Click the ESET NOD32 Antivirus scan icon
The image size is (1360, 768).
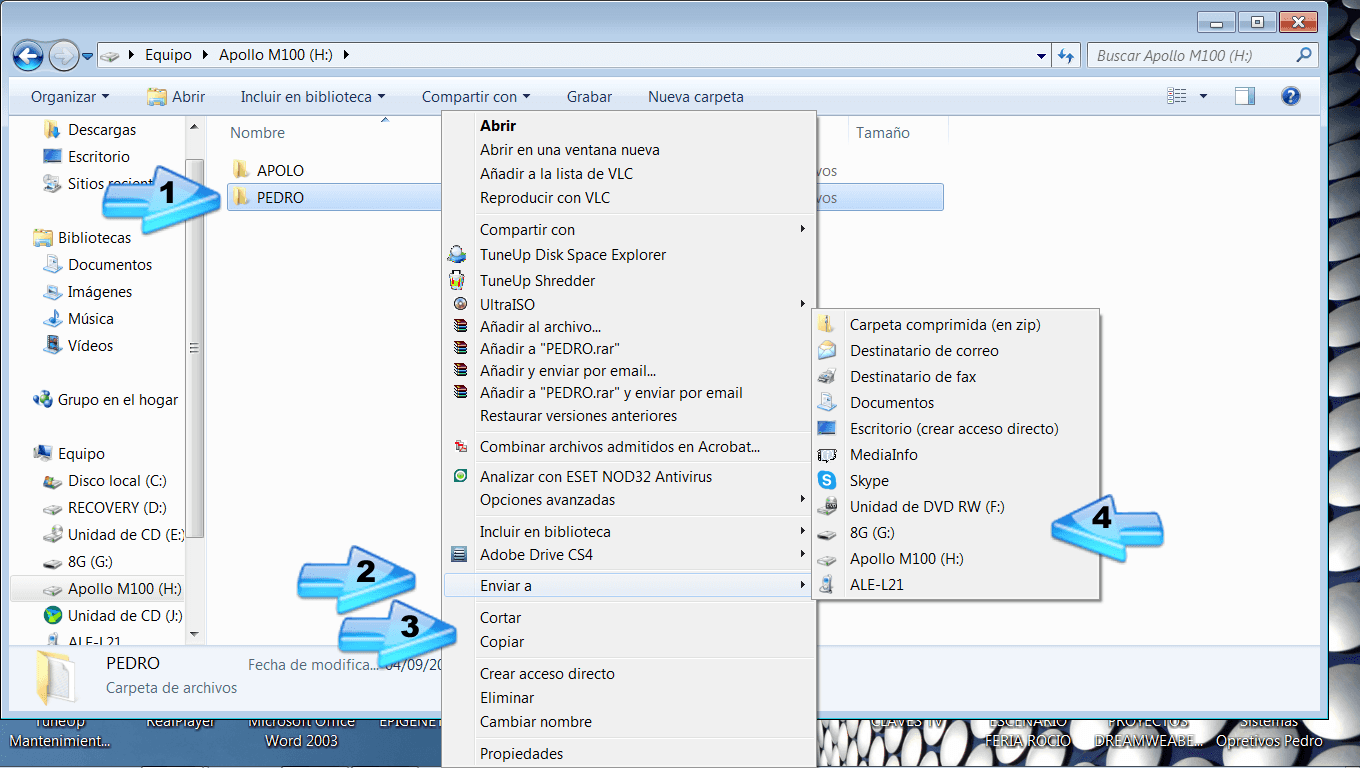459,477
